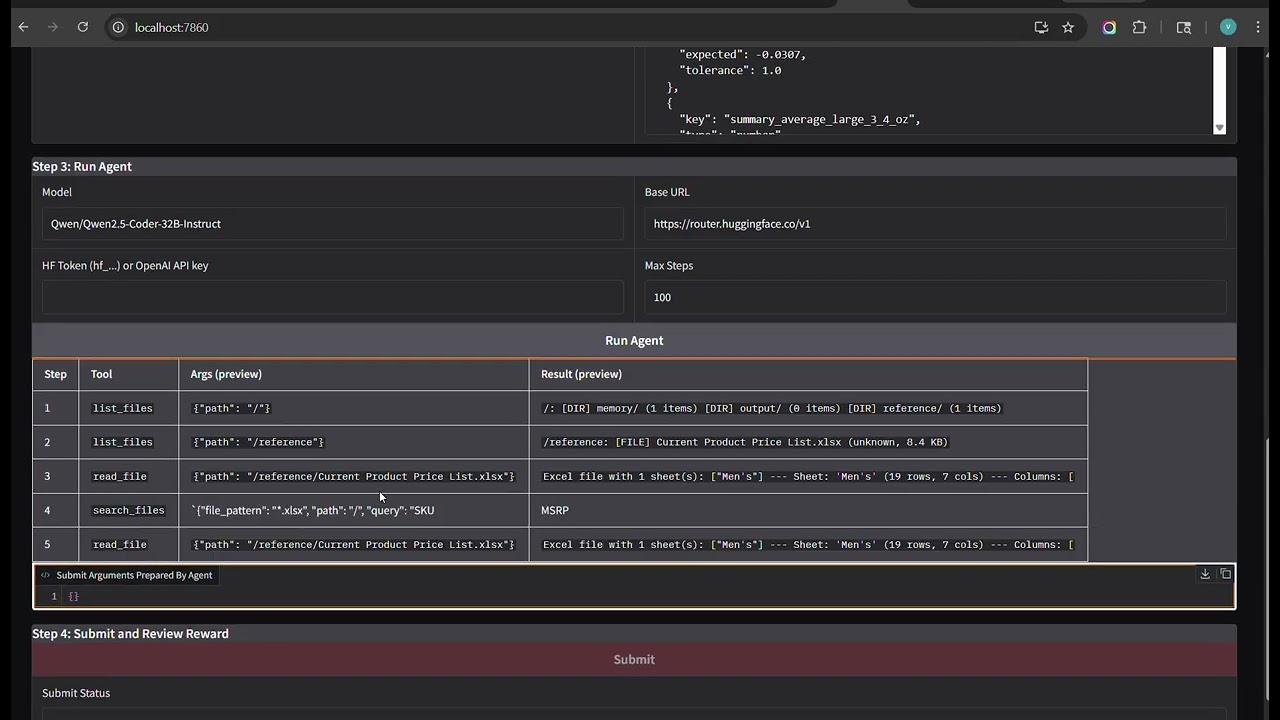Open the site info icon beside localhost:7860
The width and height of the screenshot is (1280, 720).
point(118,27)
